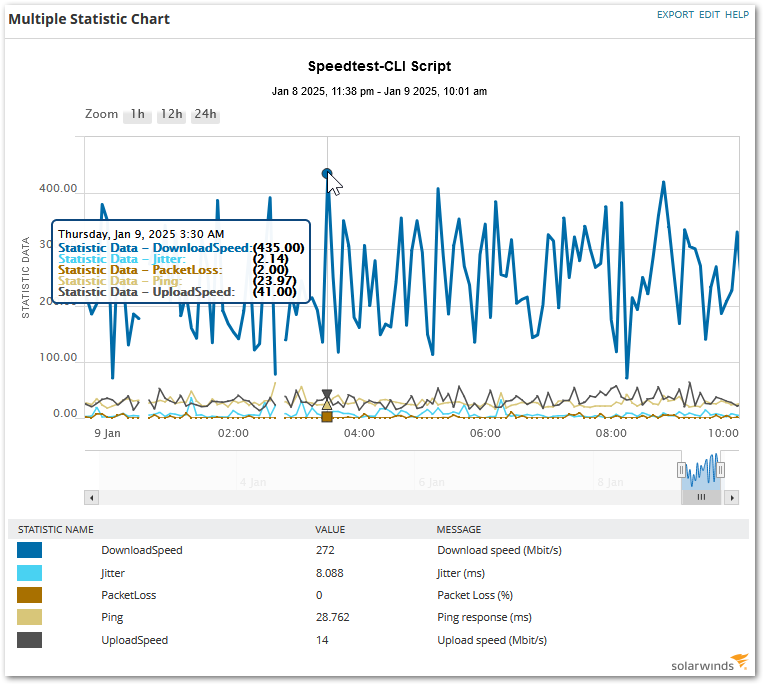Click the navigator scrollbar thumb grip
This screenshot has height=685, width=764.
click(701, 497)
